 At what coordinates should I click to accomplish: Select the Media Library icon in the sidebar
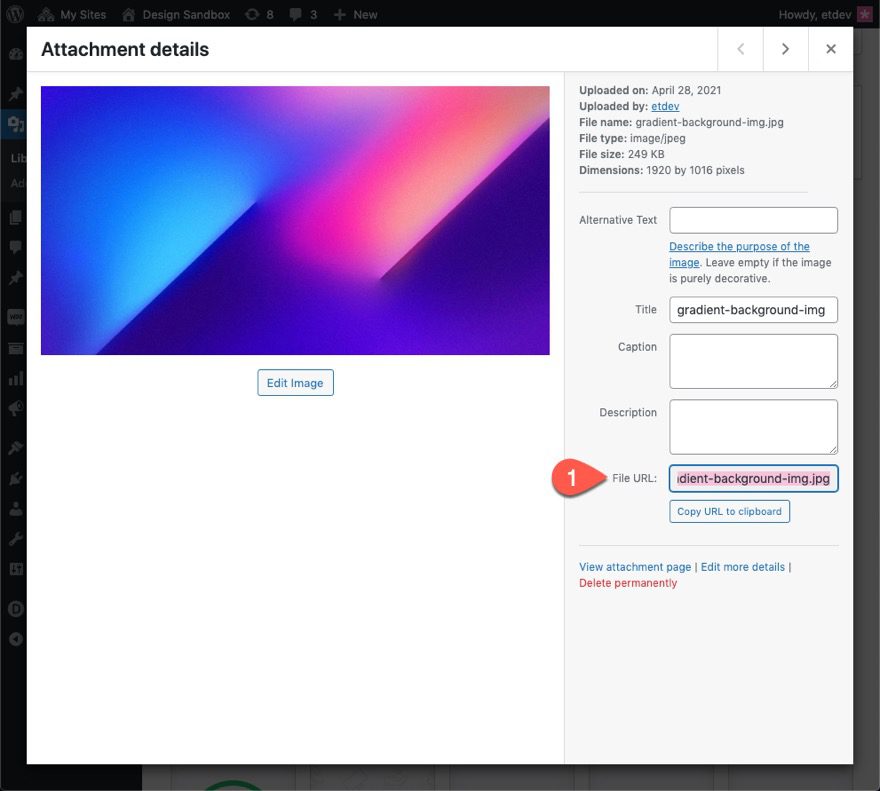pyautogui.click(x=14, y=124)
